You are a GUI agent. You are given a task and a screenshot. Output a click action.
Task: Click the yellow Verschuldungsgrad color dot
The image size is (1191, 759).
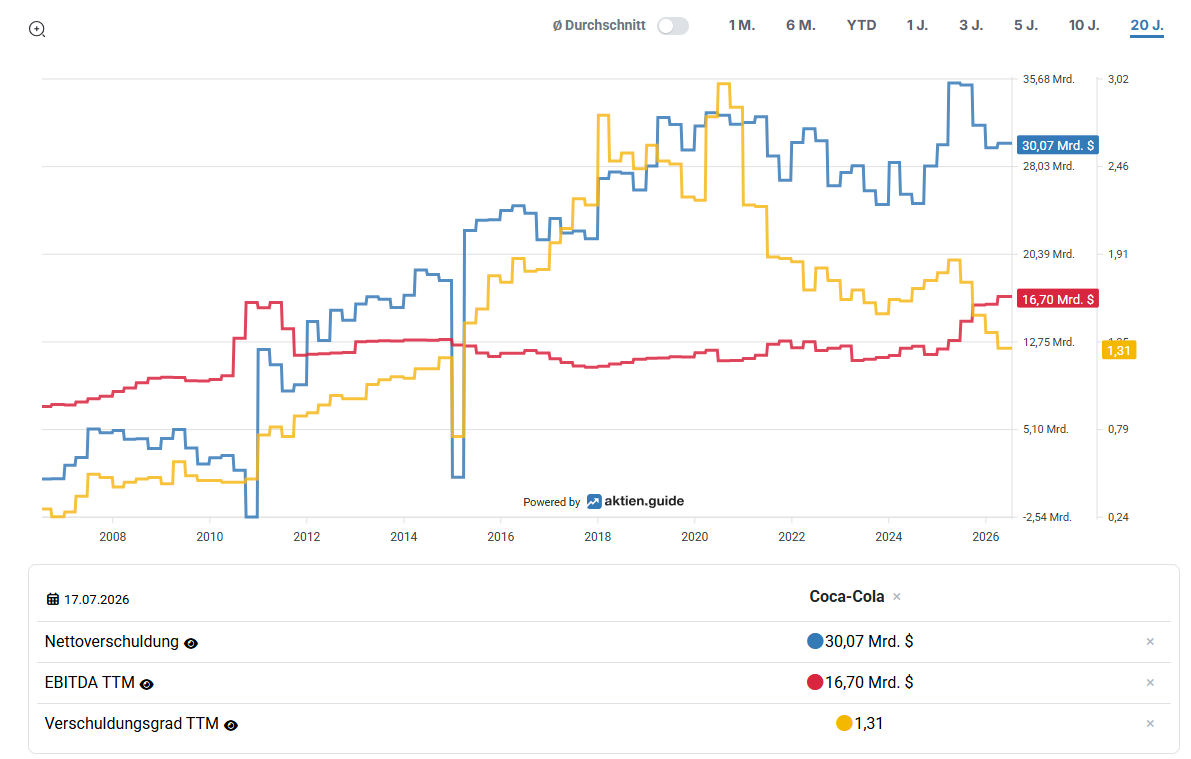click(x=844, y=723)
